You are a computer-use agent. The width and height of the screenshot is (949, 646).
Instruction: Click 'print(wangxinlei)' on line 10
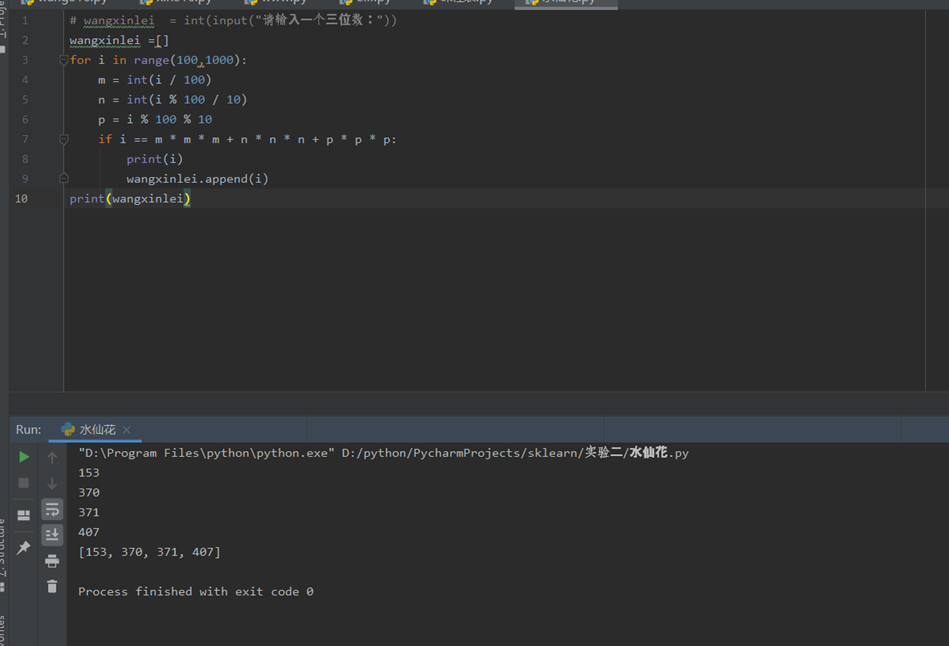click(x=130, y=199)
